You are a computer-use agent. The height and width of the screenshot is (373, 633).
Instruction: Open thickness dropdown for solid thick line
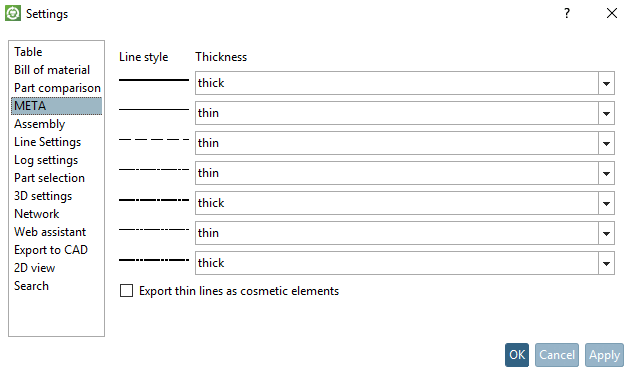tap(606, 83)
